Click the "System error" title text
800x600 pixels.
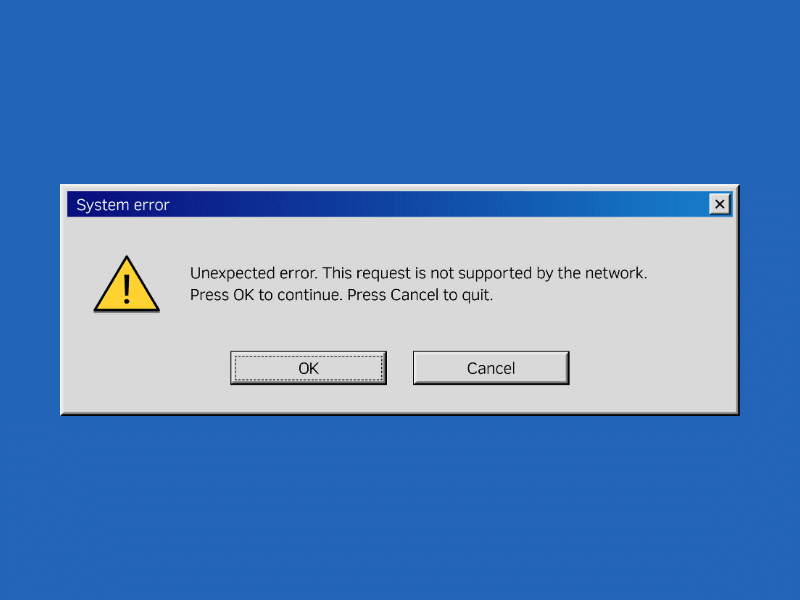[x=122, y=205]
